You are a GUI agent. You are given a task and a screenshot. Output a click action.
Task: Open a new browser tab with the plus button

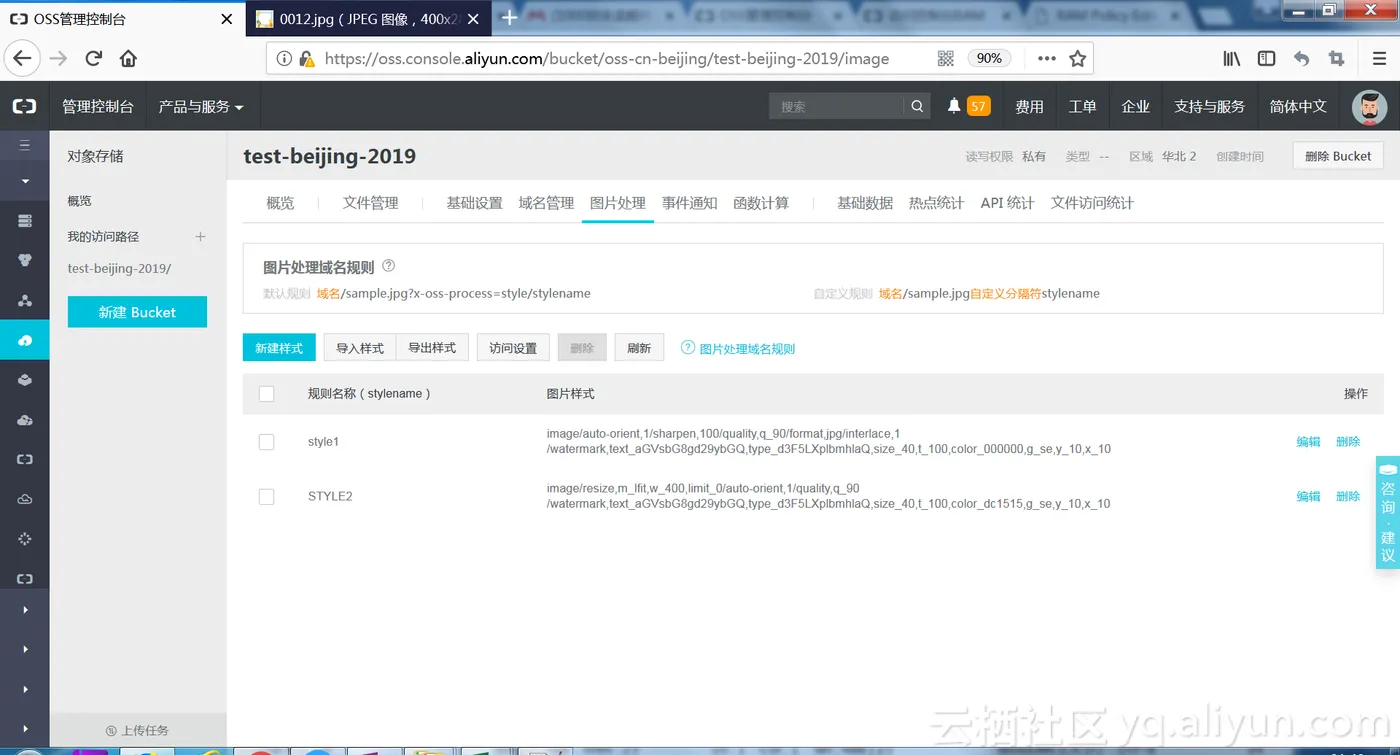[x=509, y=18]
